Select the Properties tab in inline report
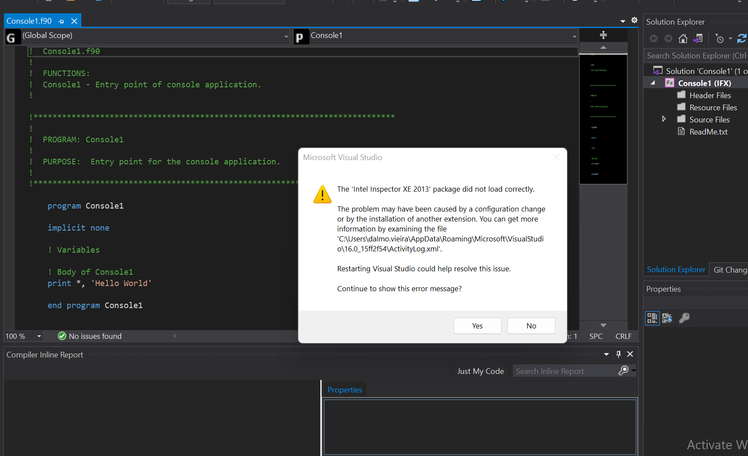 click(344, 390)
